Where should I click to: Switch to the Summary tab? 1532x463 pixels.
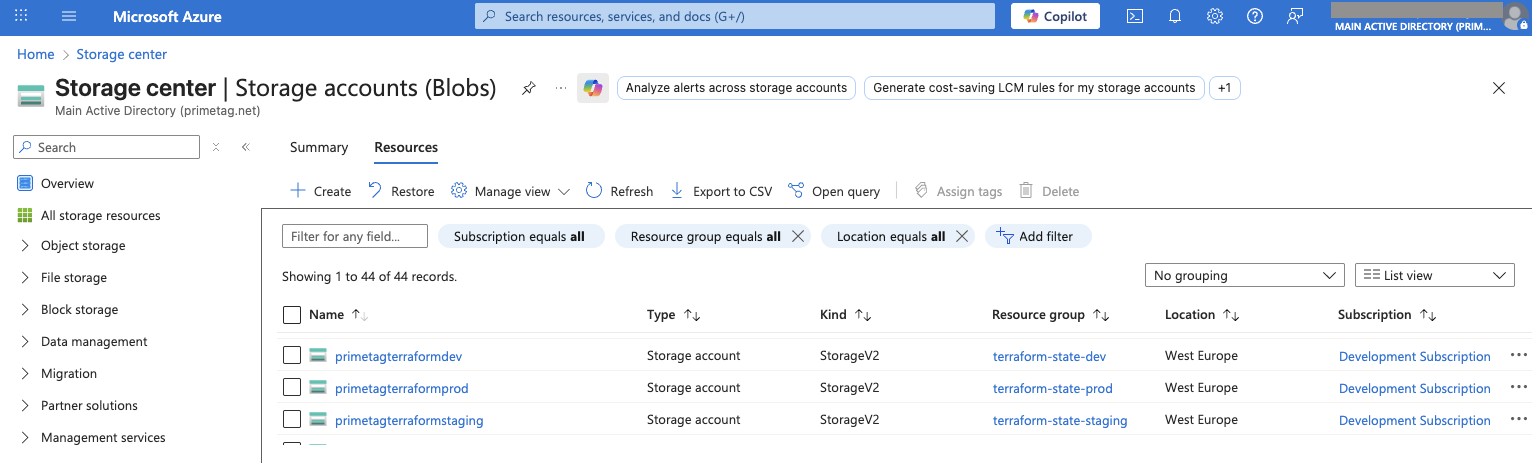(x=318, y=147)
